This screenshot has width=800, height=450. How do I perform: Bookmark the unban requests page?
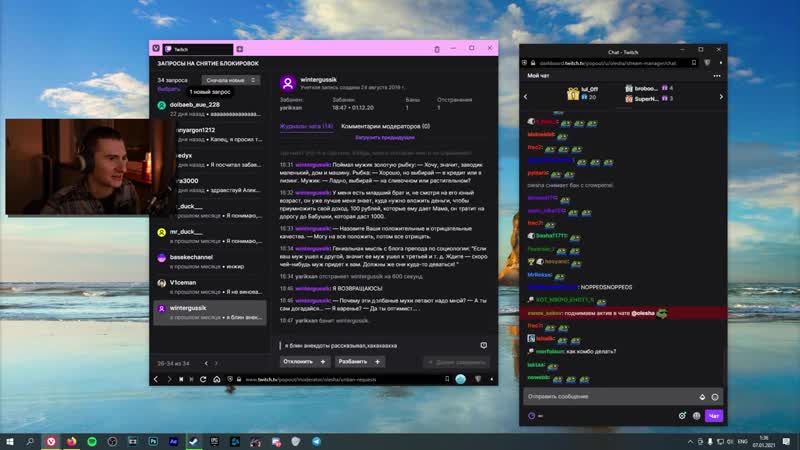(x=447, y=379)
